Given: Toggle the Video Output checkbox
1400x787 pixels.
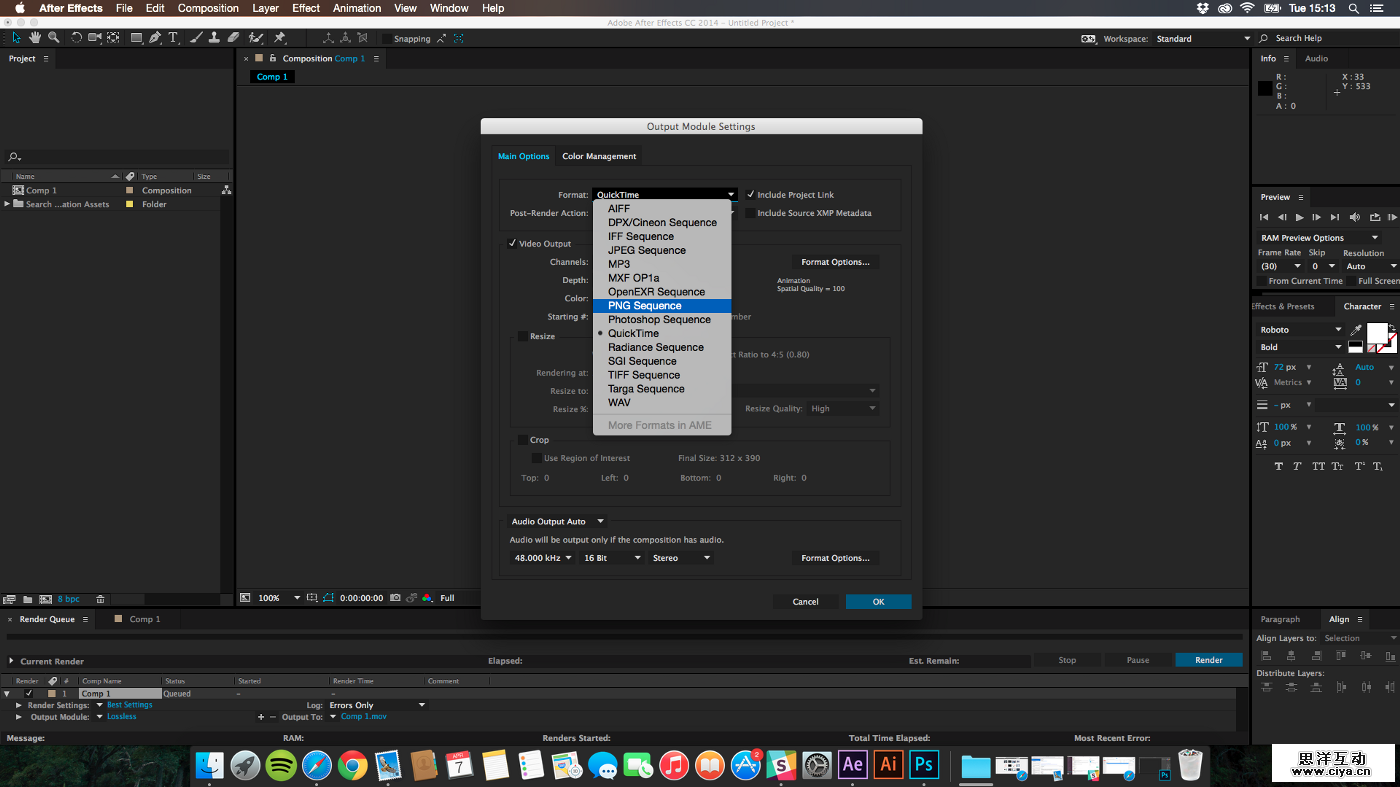Looking at the screenshot, I should tap(512, 244).
